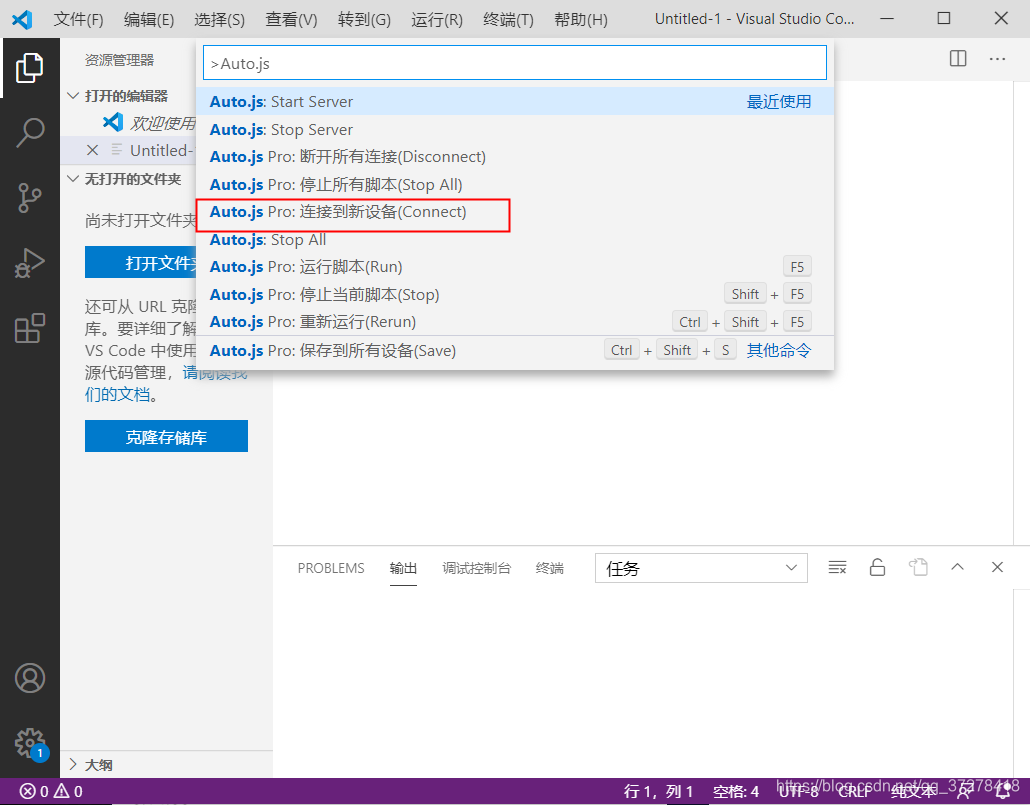
Task: Close the bottom panel
Action: point(997,566)
